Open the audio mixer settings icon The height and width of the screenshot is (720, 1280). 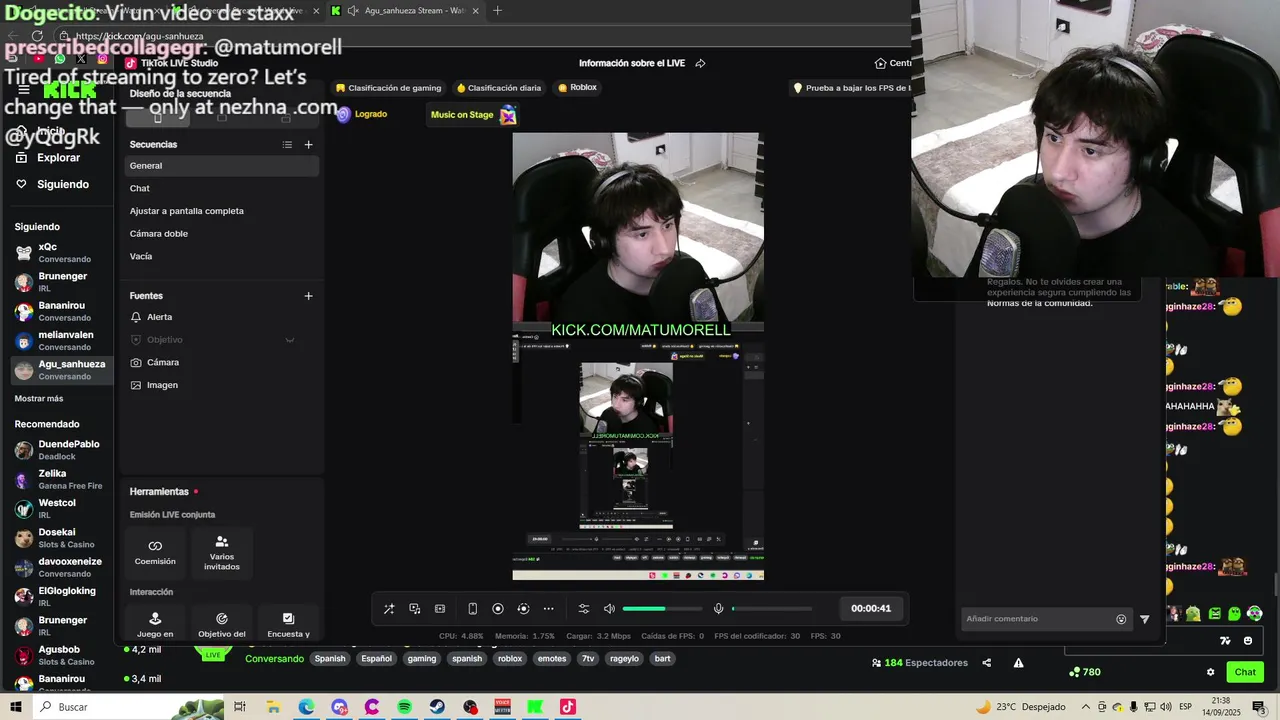[584, 609]
